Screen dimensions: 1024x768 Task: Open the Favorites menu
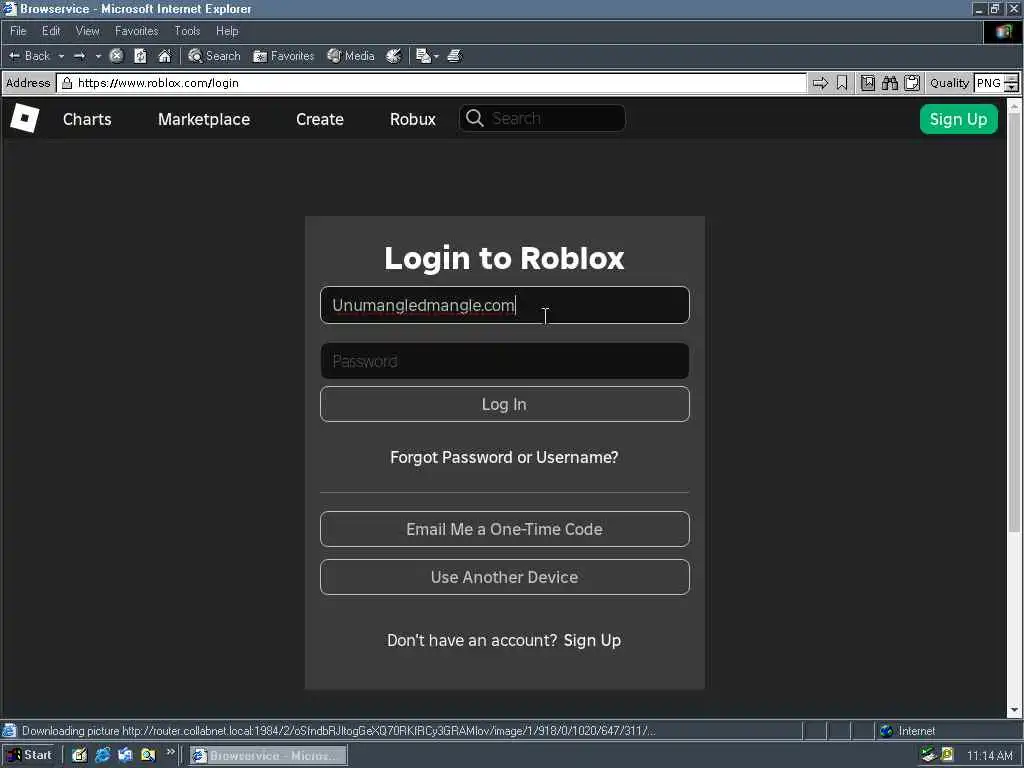point(136,31)
